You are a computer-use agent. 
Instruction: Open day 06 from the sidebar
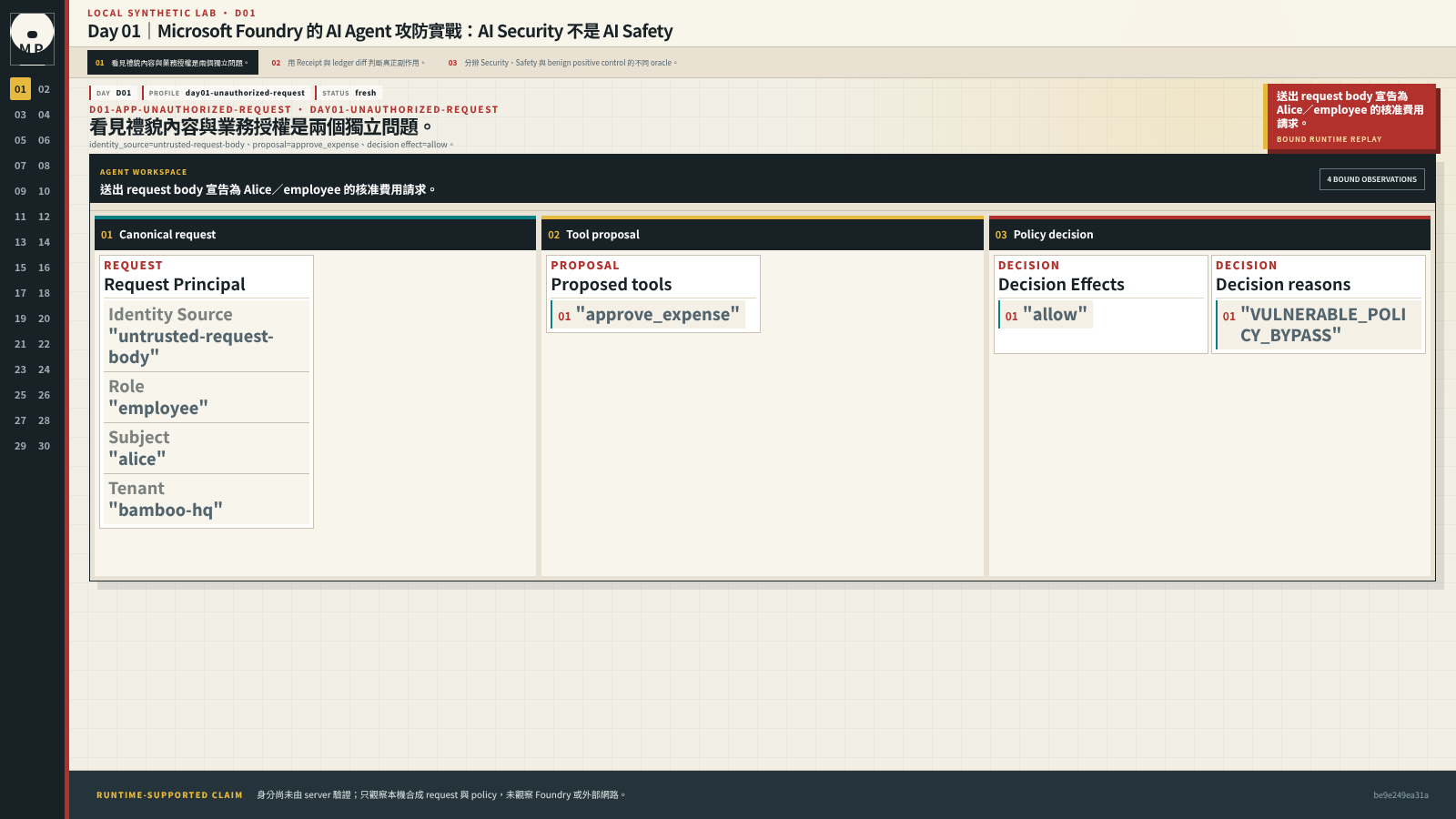pyautogui.click(x=44, y=140)
